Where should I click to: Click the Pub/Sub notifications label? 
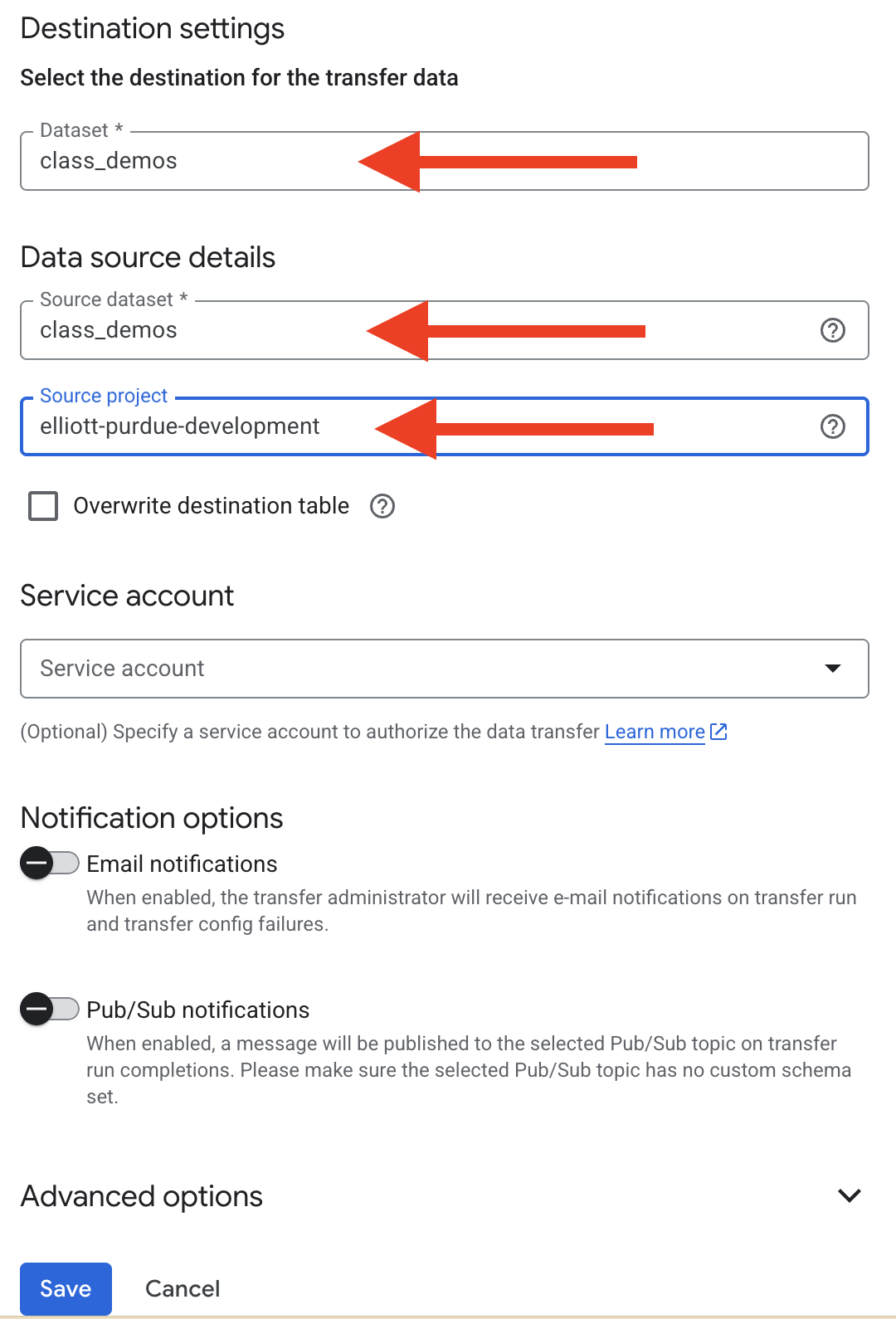pos(197,1010)
